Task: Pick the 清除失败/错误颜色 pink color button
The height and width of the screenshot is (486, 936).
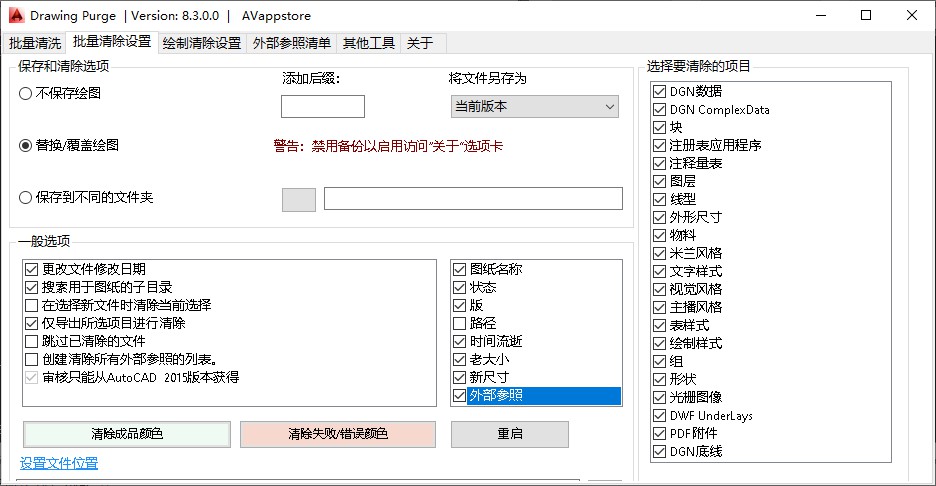Action: point(337,434)
